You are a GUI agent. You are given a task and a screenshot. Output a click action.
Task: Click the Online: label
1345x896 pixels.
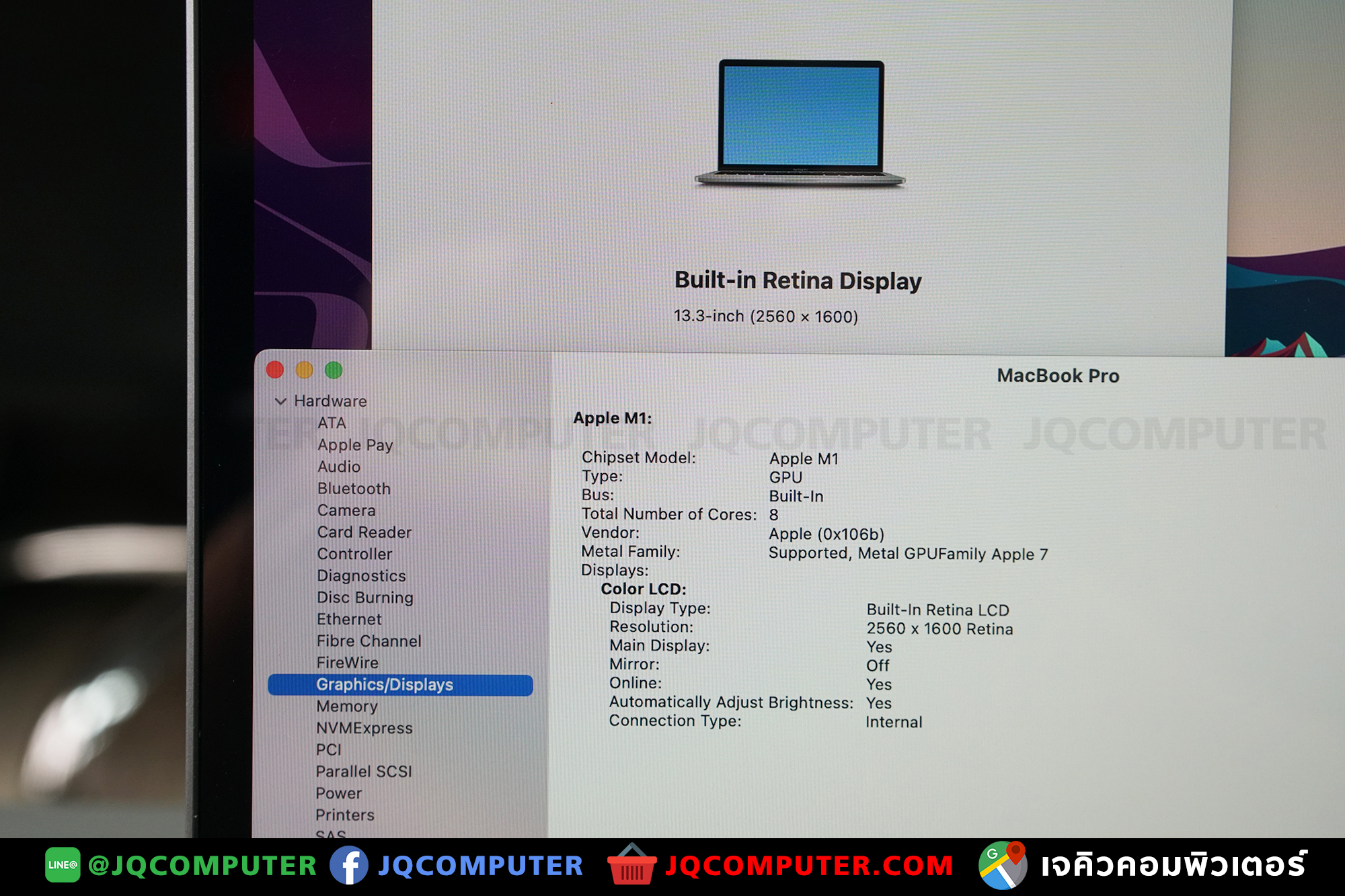[x=636, y=683]
